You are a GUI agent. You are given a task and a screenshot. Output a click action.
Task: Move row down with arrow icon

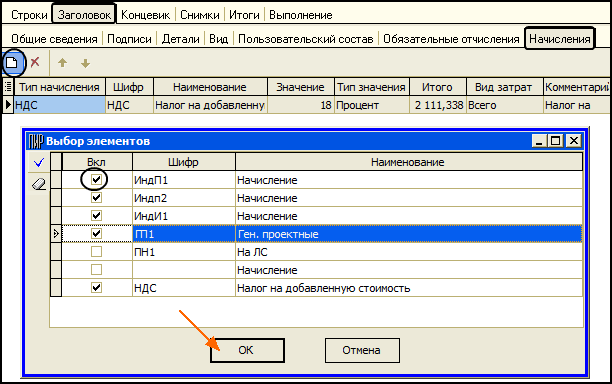click(85, 63)
